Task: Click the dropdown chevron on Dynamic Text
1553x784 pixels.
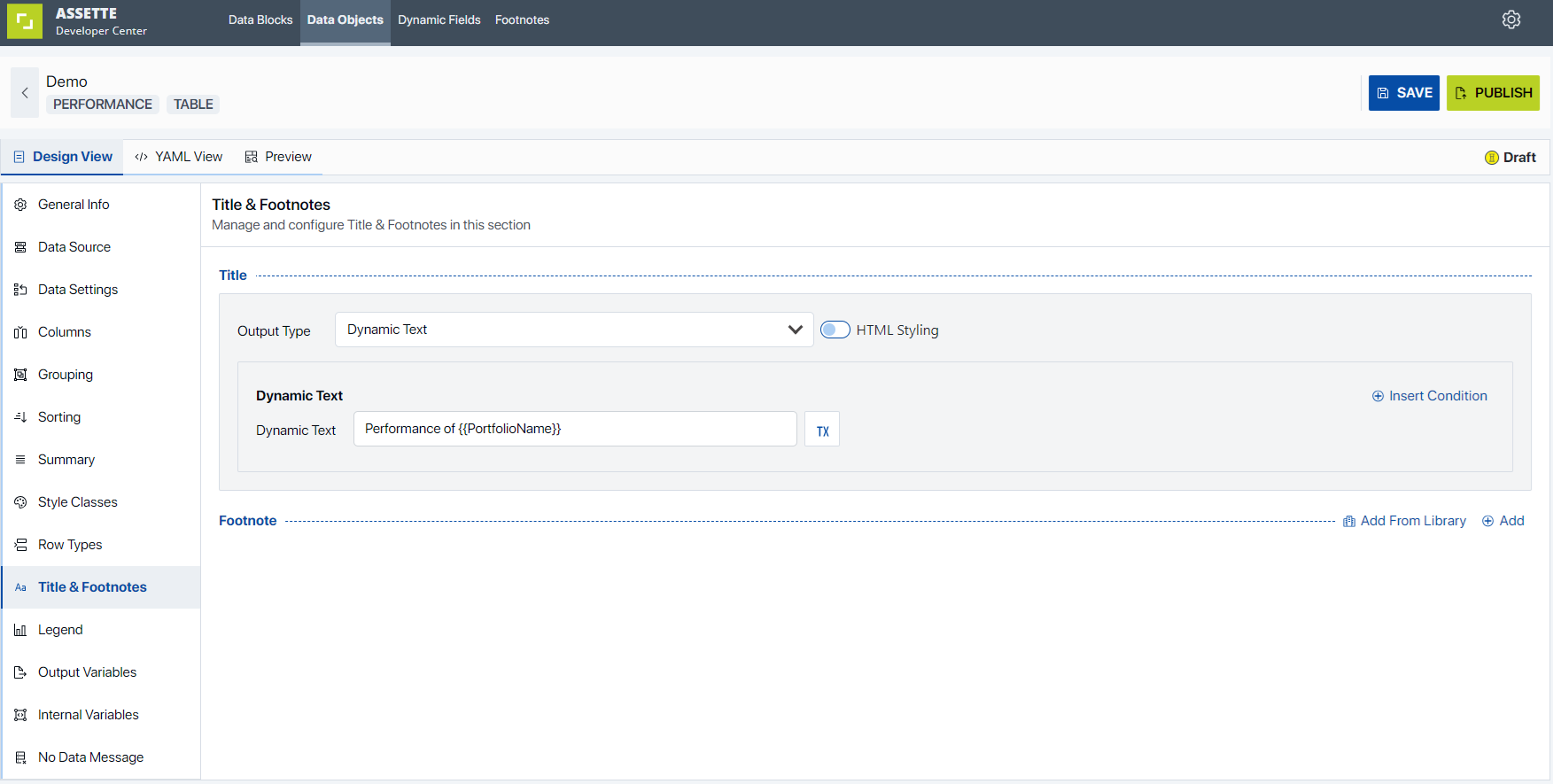Action: click(x=795, y=330)
